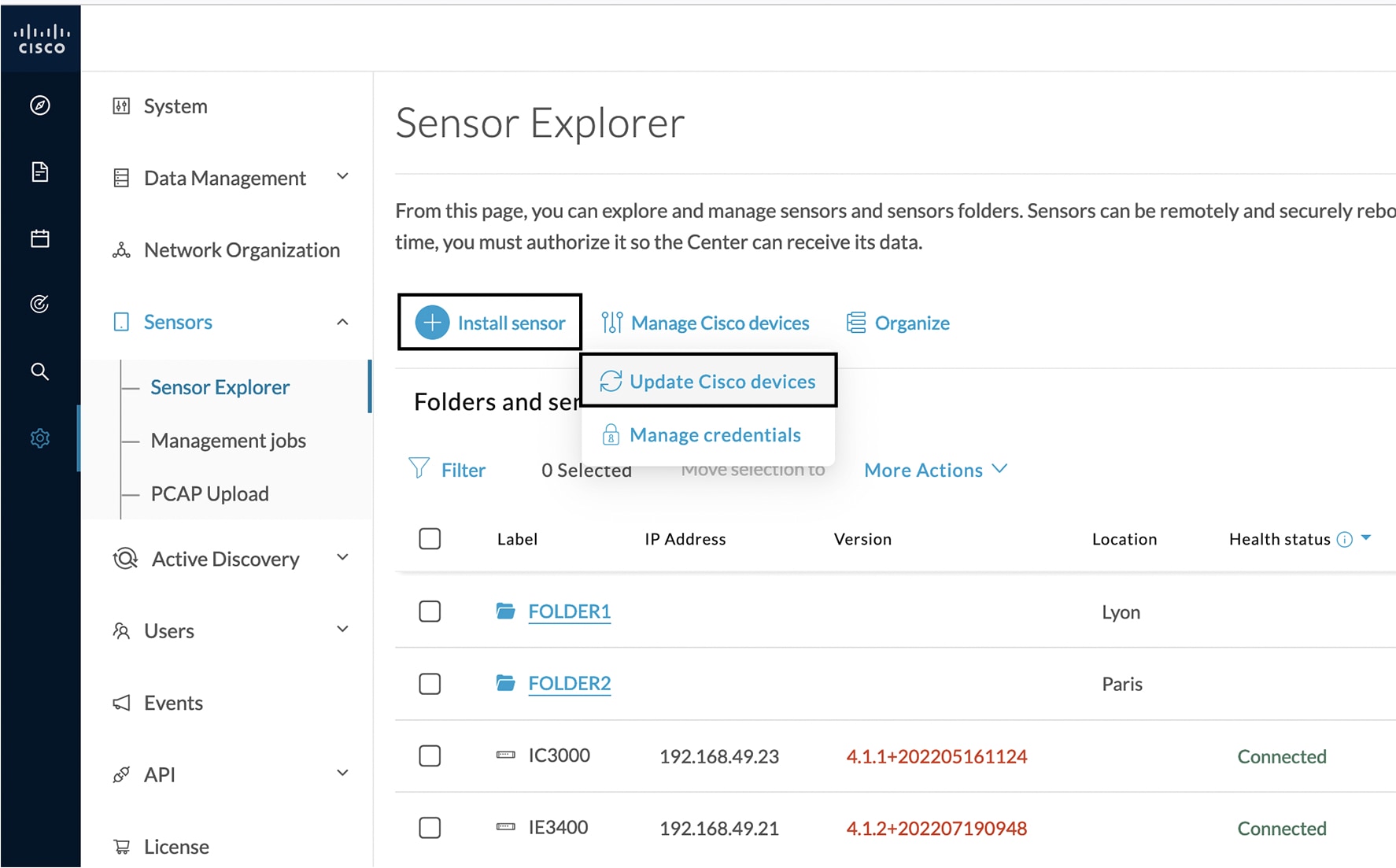The height and width of the screenshot is (868, 1396).
Task: Open the Search magnifier icon
Action: (40, 371)
